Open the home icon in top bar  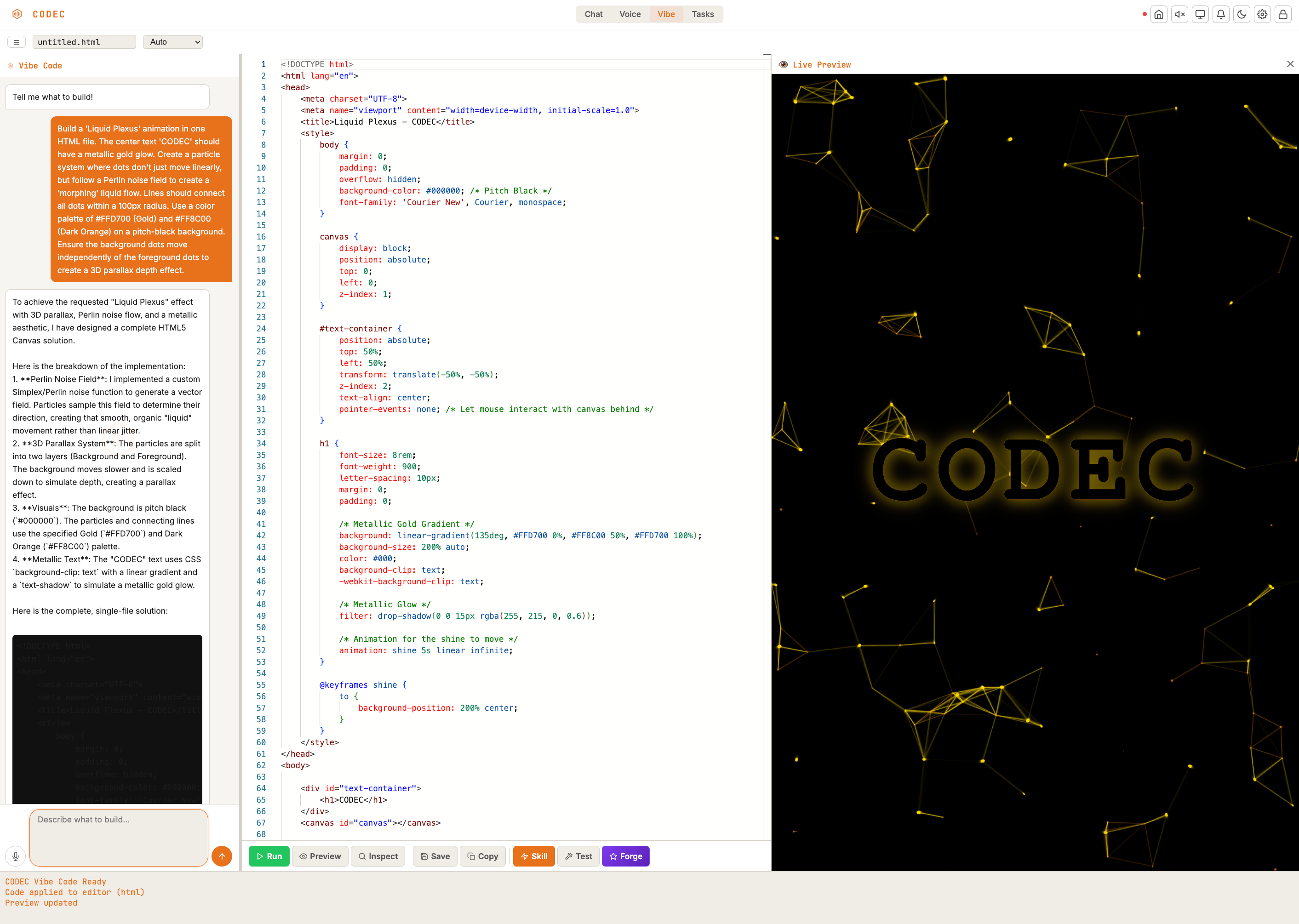[1159, 14]
